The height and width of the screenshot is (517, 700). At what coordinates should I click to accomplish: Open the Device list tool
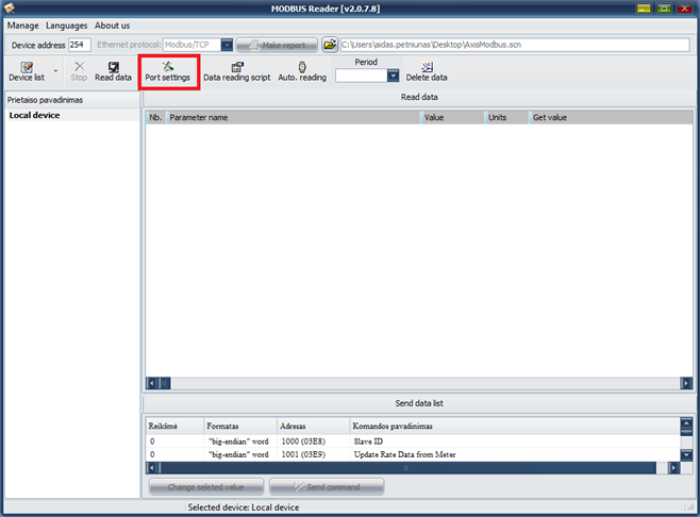click(x=25, y=70)
